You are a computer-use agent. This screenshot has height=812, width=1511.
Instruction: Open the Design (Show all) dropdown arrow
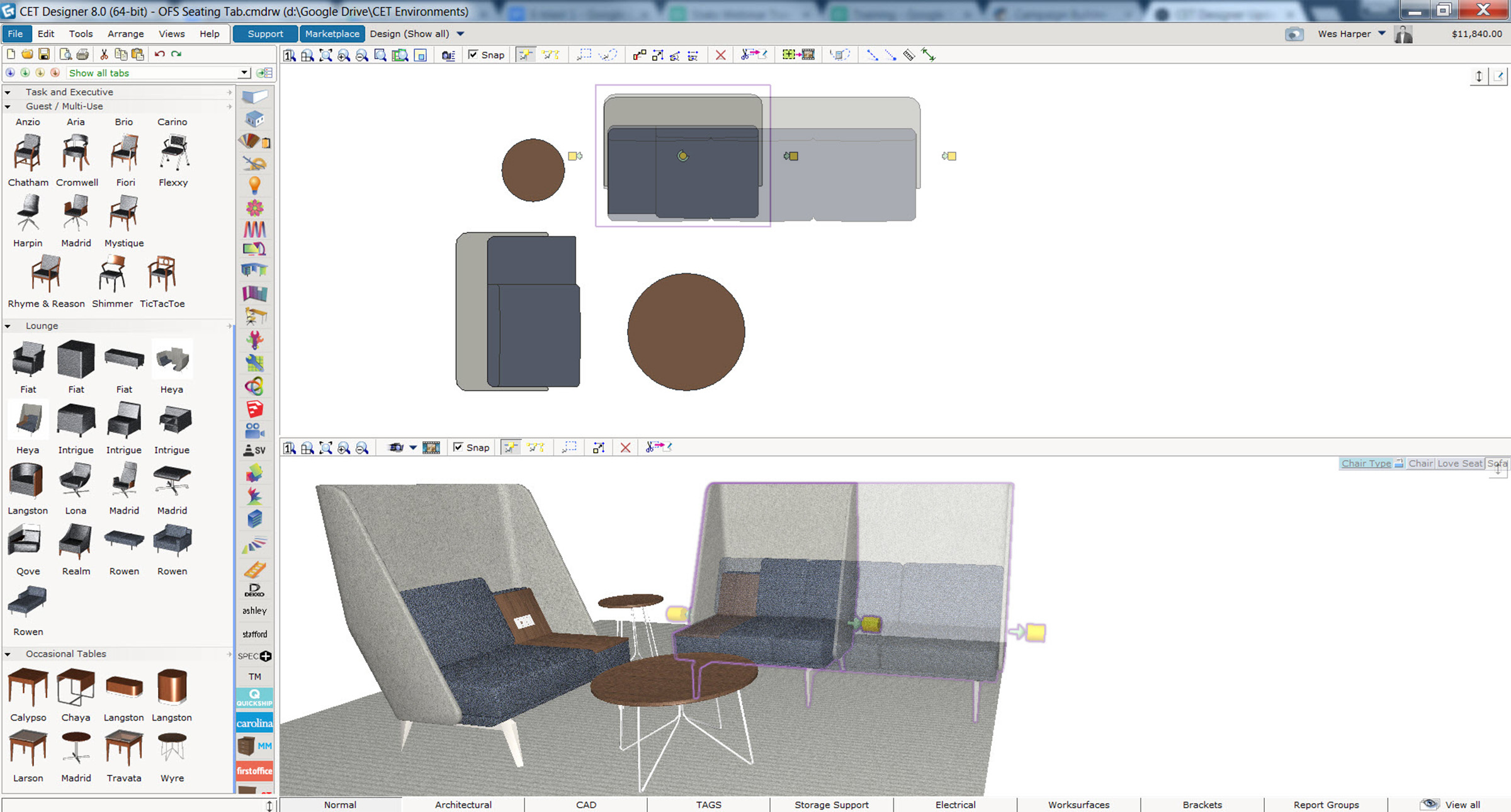pos(460,34)
